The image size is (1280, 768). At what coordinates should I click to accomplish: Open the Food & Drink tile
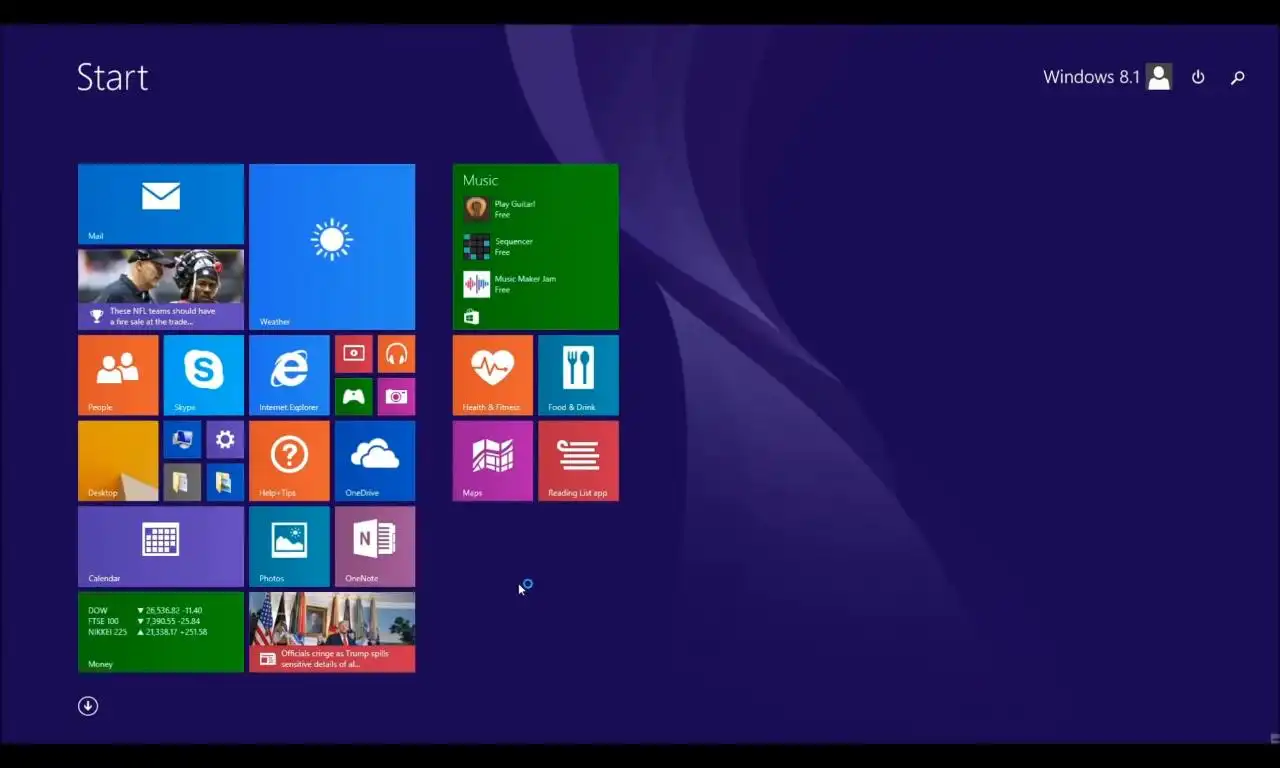pos(578,375)
